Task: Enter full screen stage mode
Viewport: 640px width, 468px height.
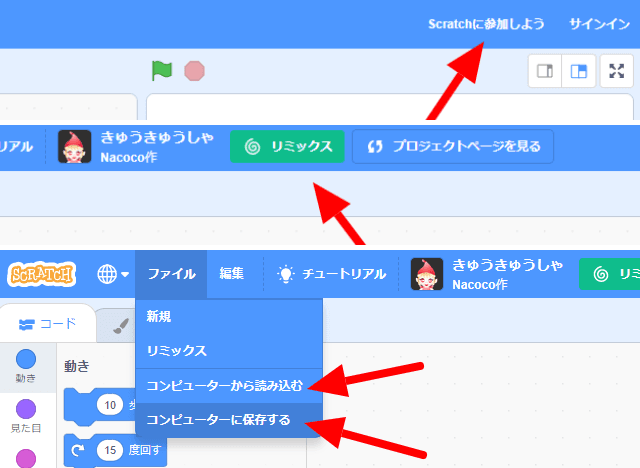Action: 616,71
